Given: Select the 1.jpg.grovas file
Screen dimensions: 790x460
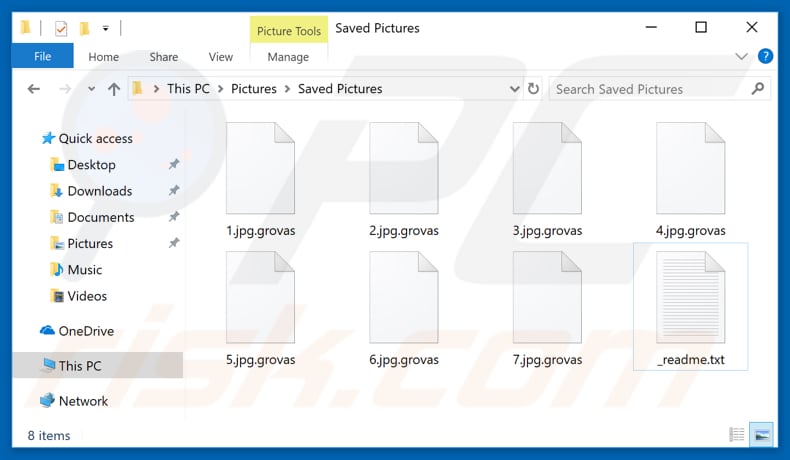Looking at the screenshot, I should [x=260, y=179].
